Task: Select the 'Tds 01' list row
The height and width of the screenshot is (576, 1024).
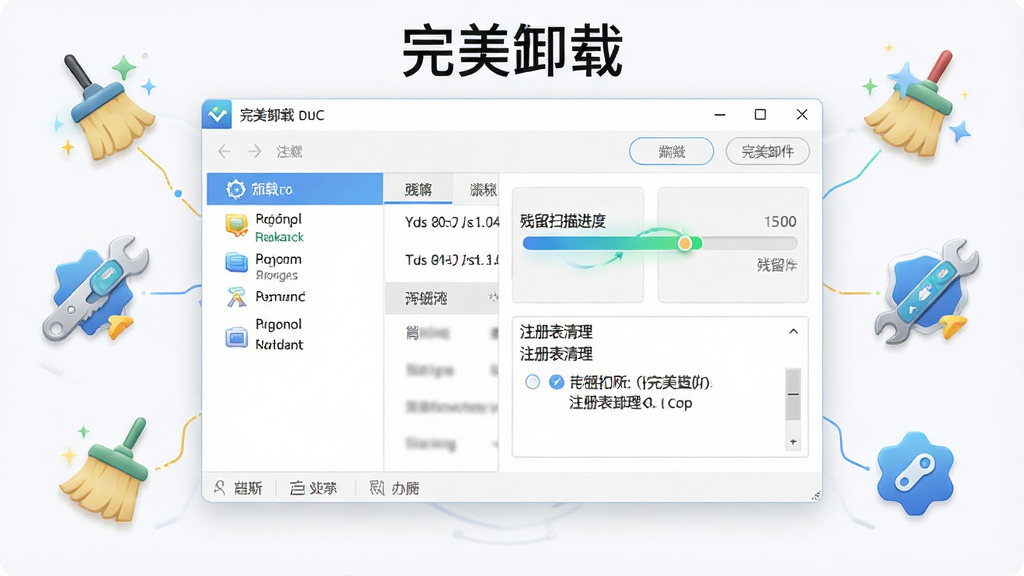Action: (x=441, y=260)
